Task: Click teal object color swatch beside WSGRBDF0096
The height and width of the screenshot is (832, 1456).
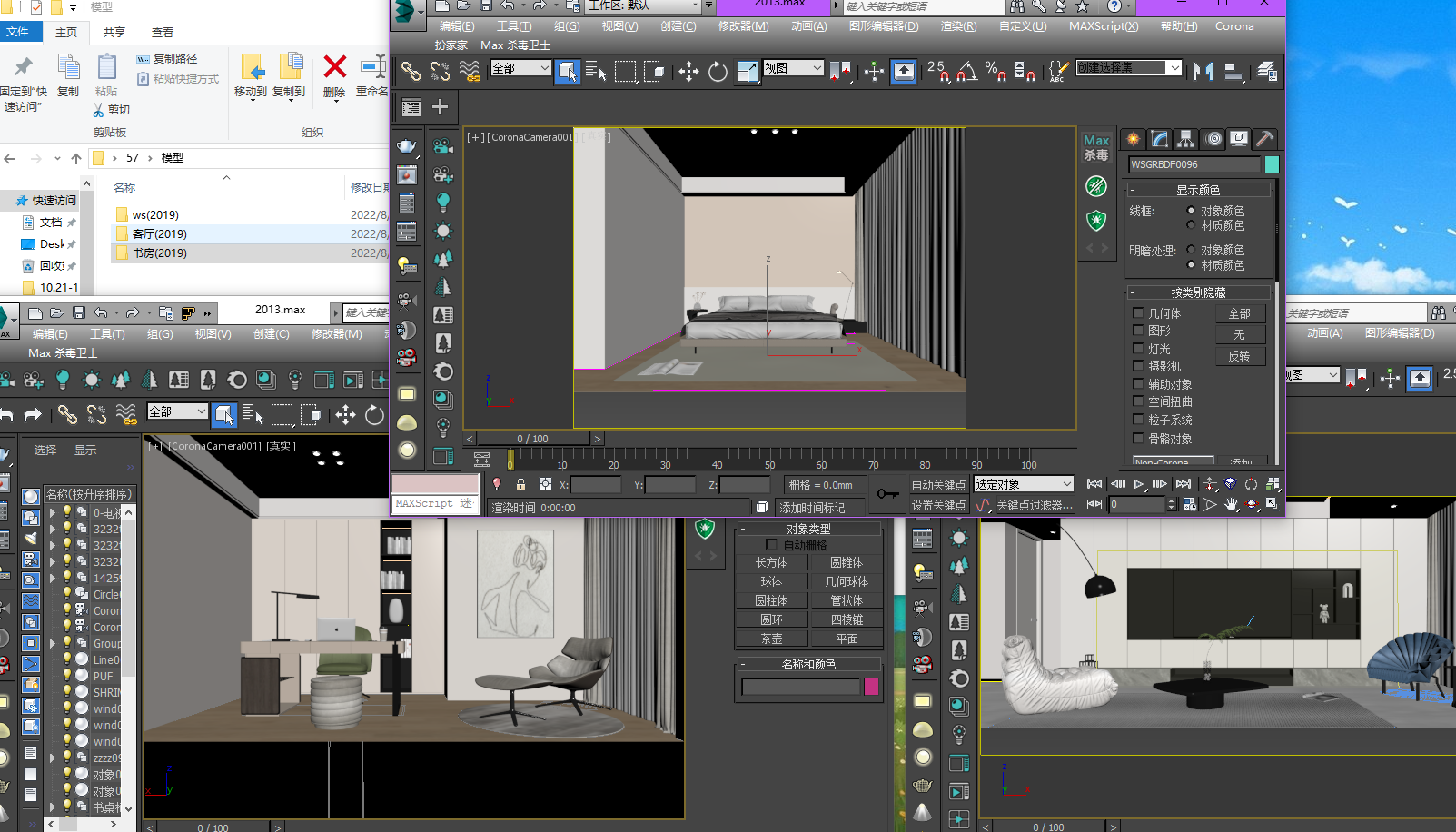Action: click(1272, 164)
